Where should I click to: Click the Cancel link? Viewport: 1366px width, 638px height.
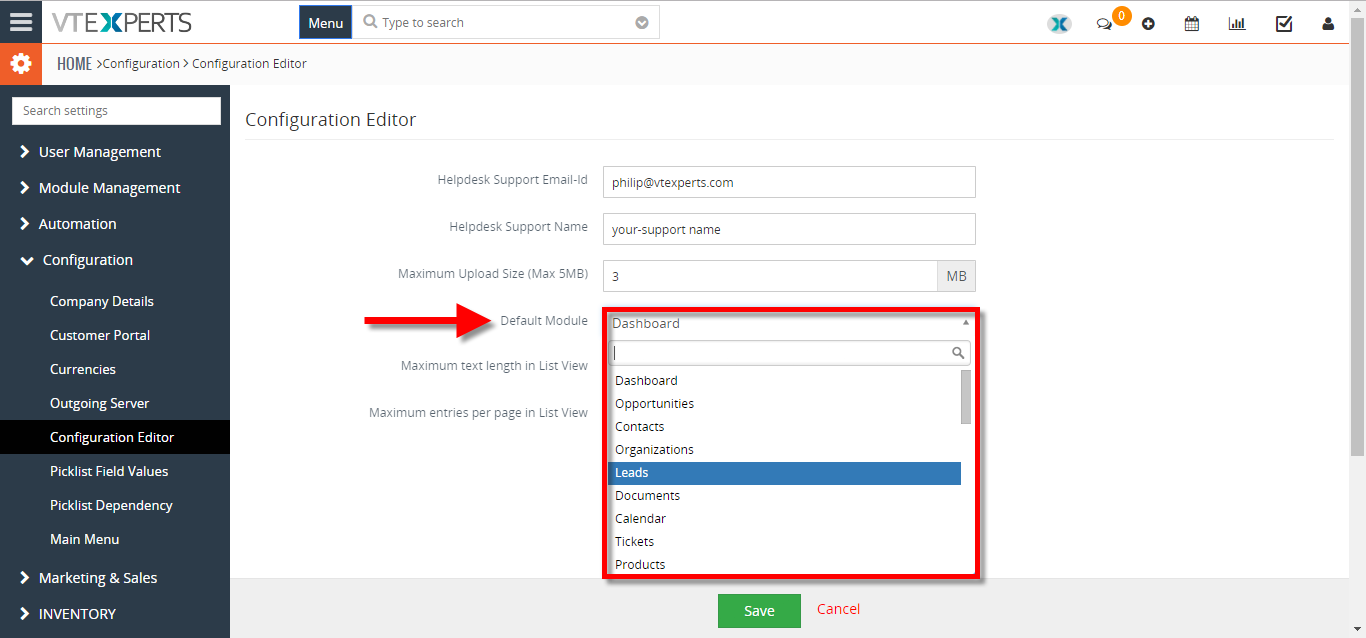838,609
